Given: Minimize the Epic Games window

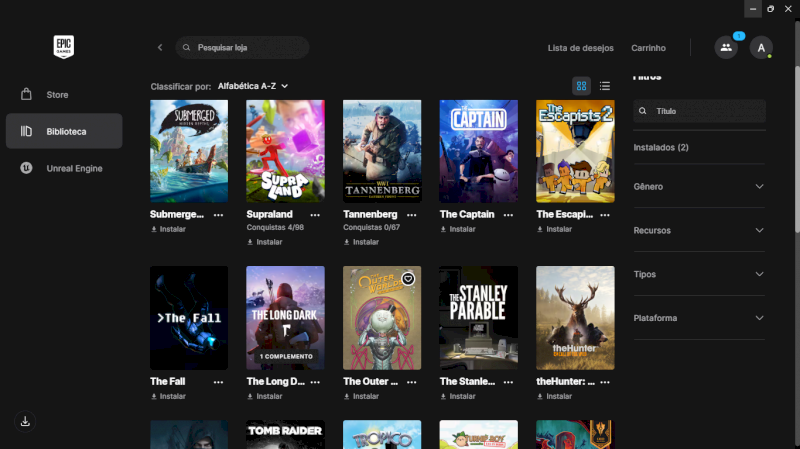Looking at the screenshot, I should click(x=753, y=9).
